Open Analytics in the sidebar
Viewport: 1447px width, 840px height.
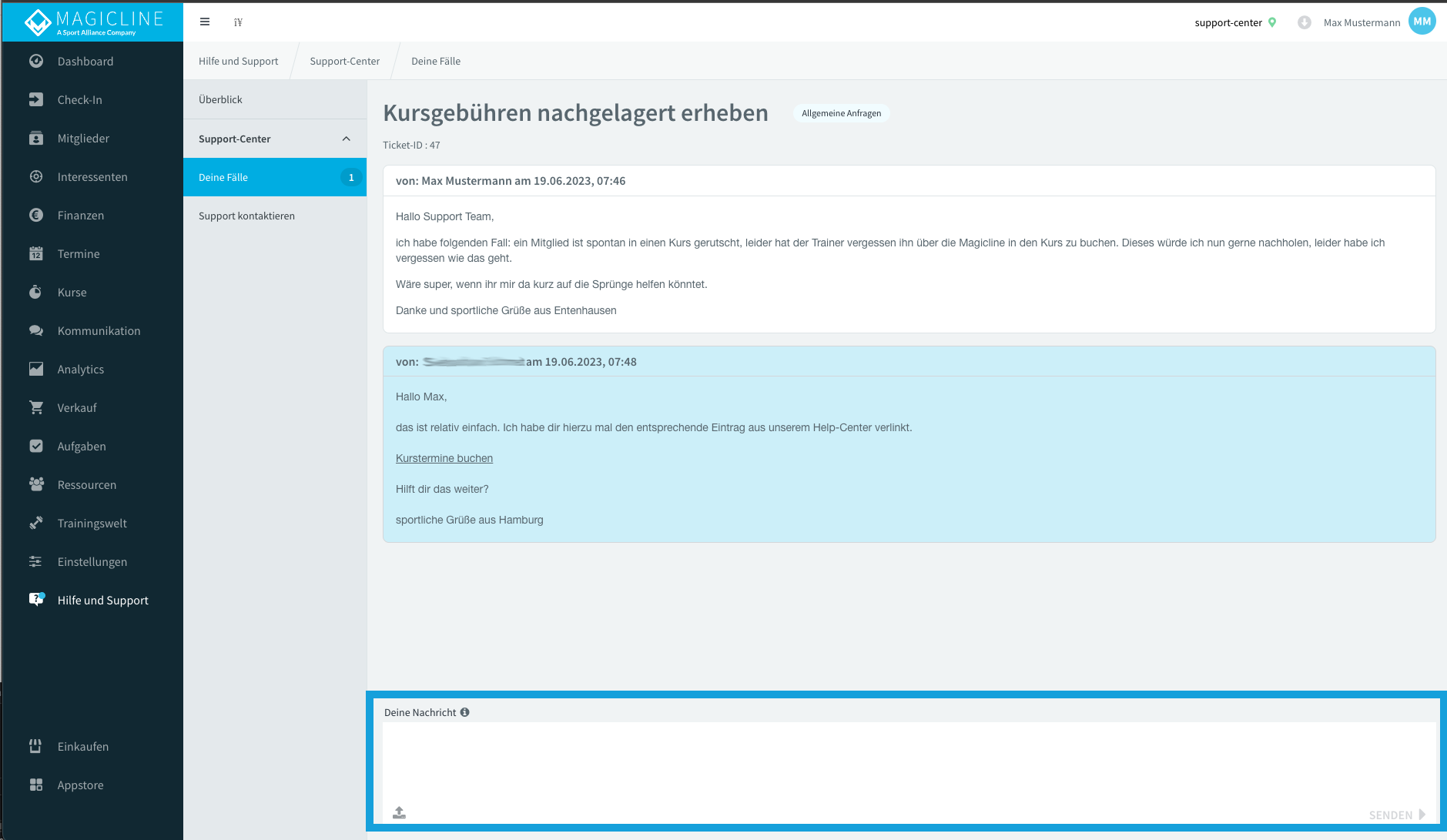[x=80, y=370]
